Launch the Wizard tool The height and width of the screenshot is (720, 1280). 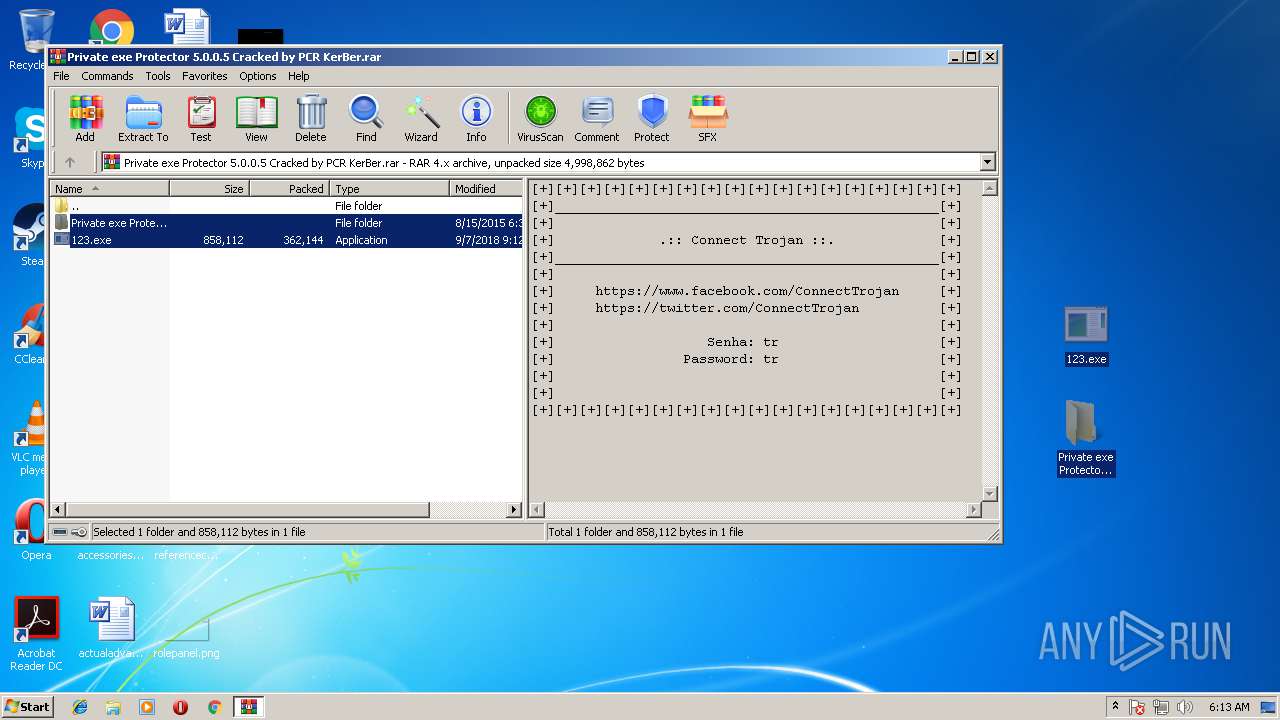coord(421,119)
